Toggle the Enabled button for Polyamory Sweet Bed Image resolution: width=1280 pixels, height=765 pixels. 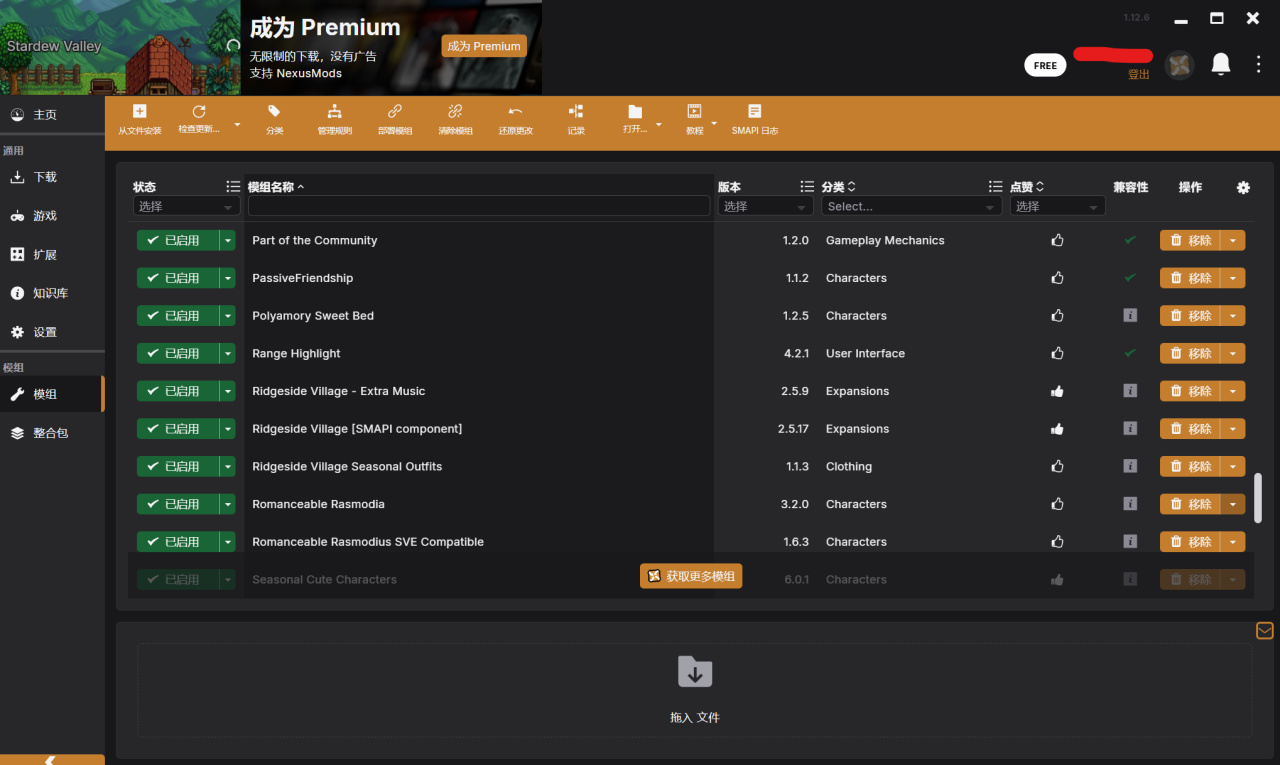[178, 315]
